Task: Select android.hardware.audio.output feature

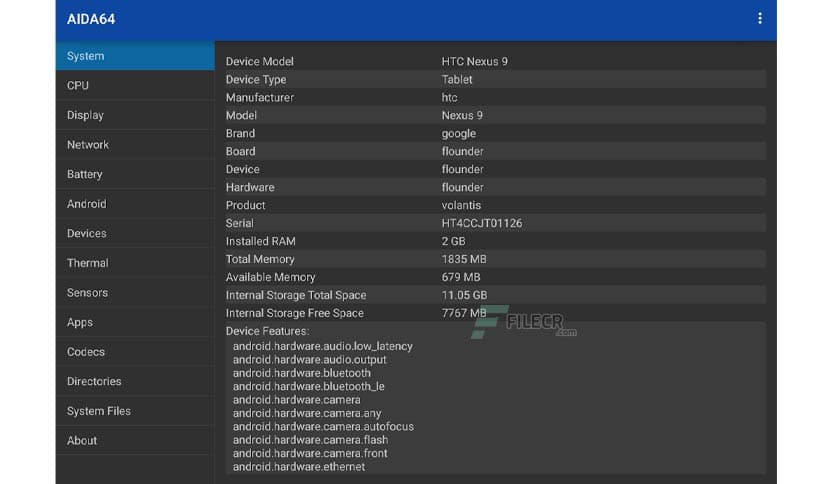Action: click(x=310, y=359)
